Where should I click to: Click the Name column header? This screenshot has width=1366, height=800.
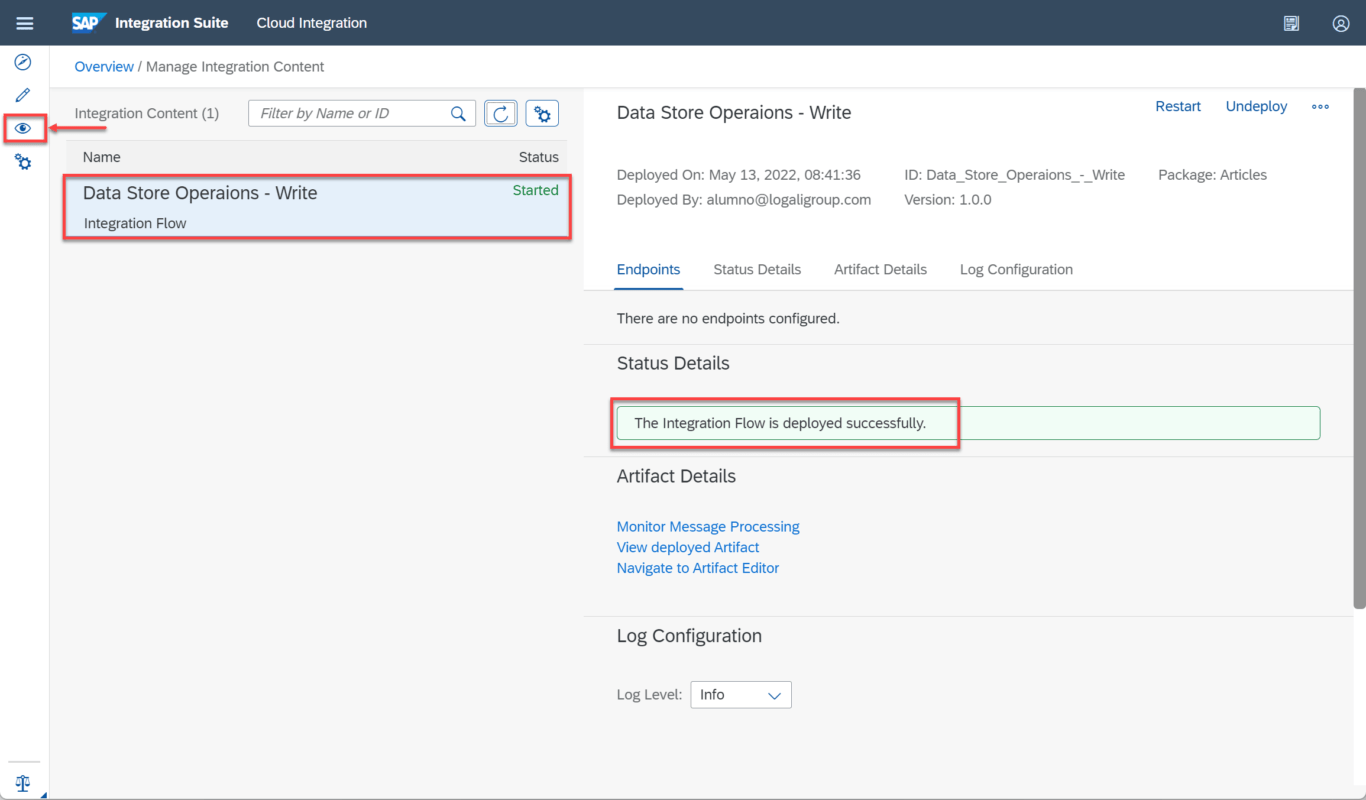(x=102, y=157)
